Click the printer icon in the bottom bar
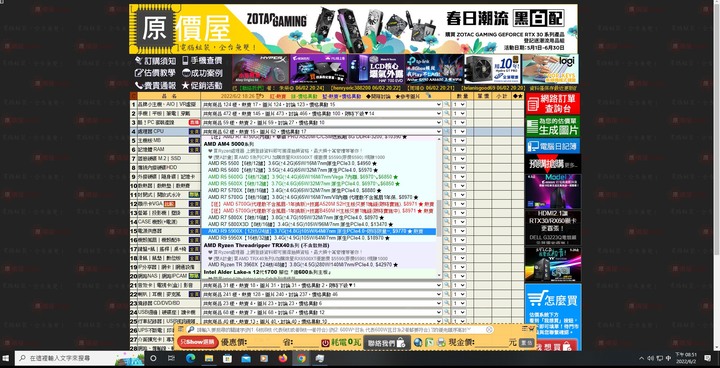This screenshot has width=720, height=368. 441,343
